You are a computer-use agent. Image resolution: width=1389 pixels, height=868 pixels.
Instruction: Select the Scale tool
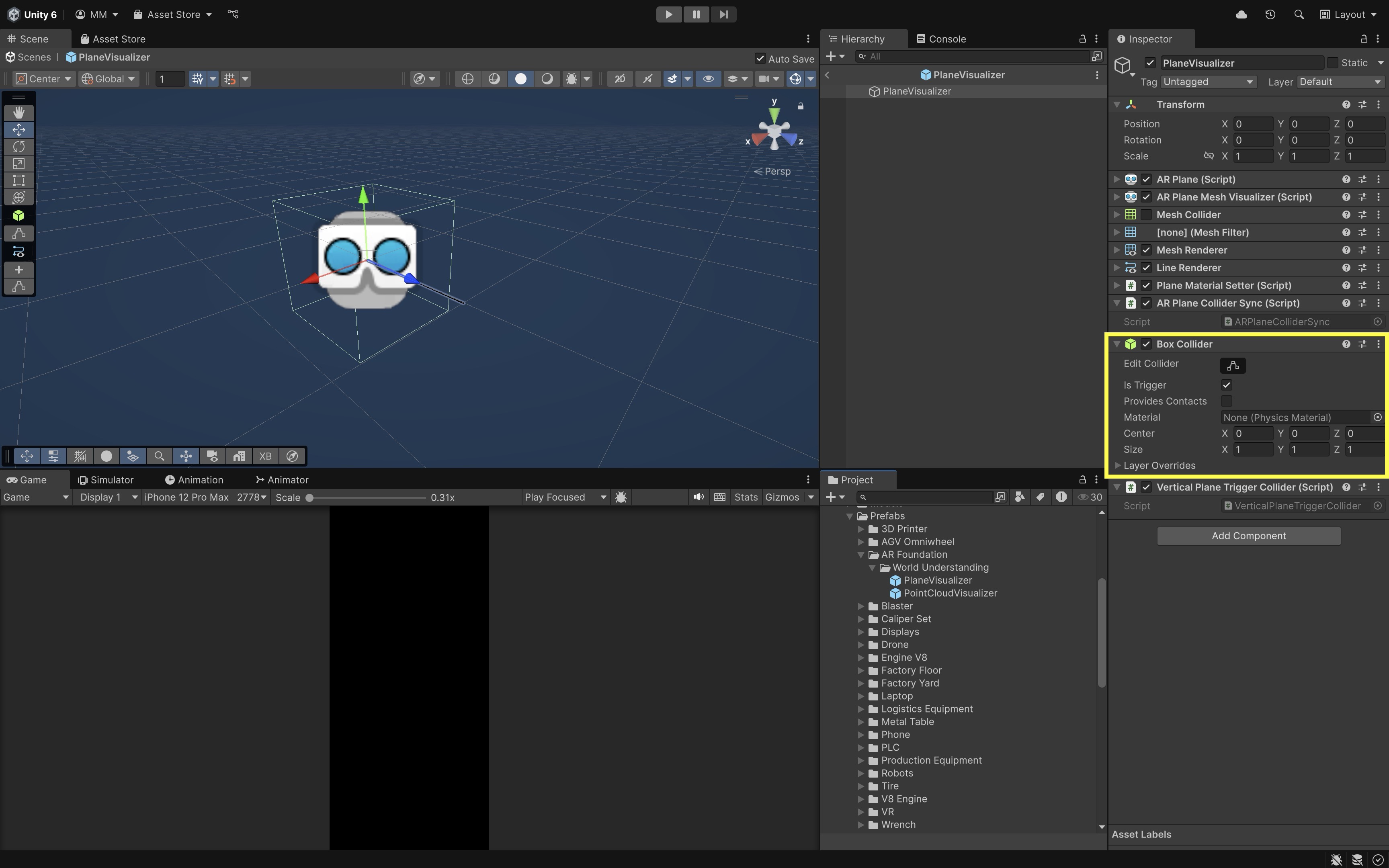[x=18, y=164]
